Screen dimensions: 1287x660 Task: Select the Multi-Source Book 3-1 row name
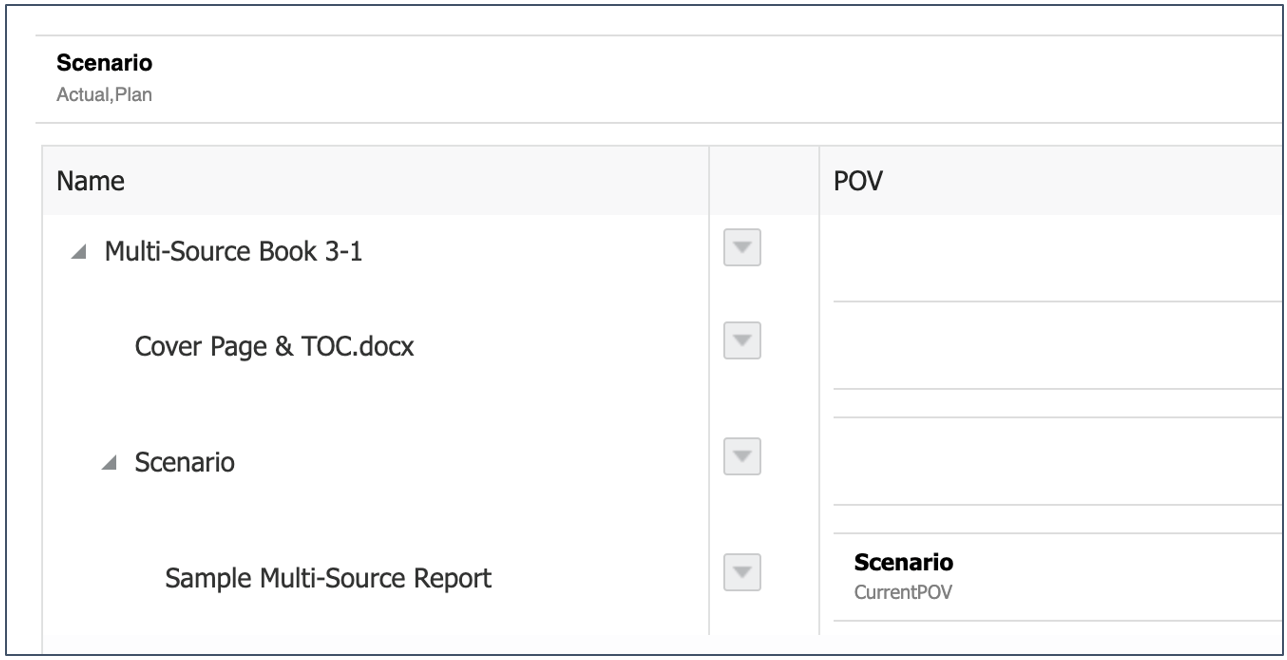(233, 251)
